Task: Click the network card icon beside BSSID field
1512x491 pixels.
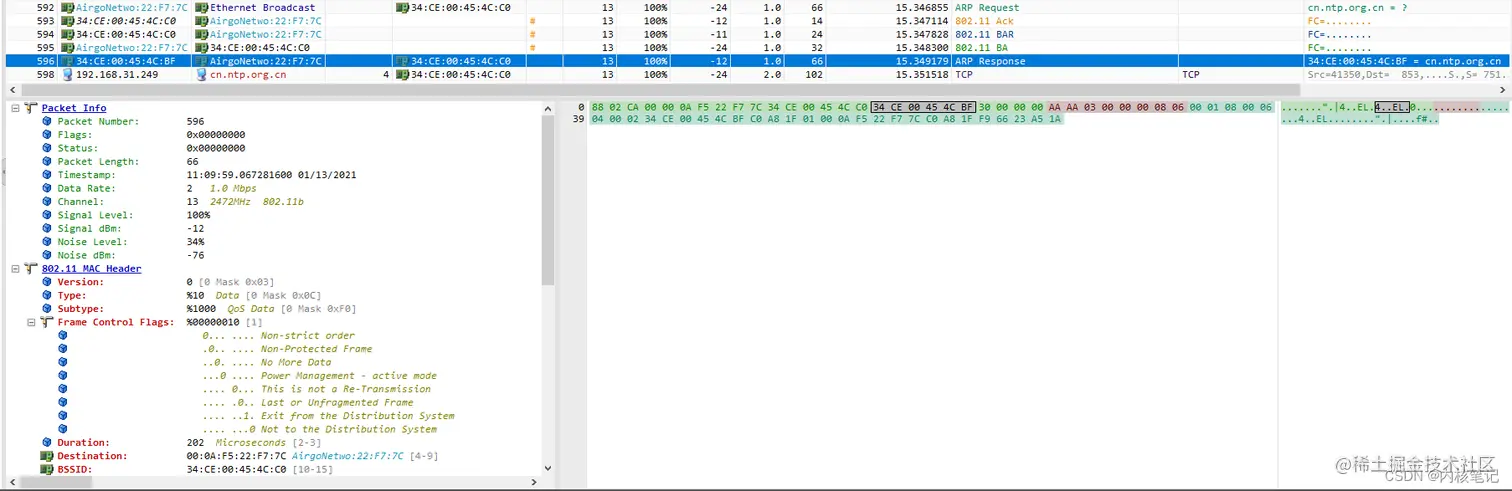Action: (x=47, y=469)
